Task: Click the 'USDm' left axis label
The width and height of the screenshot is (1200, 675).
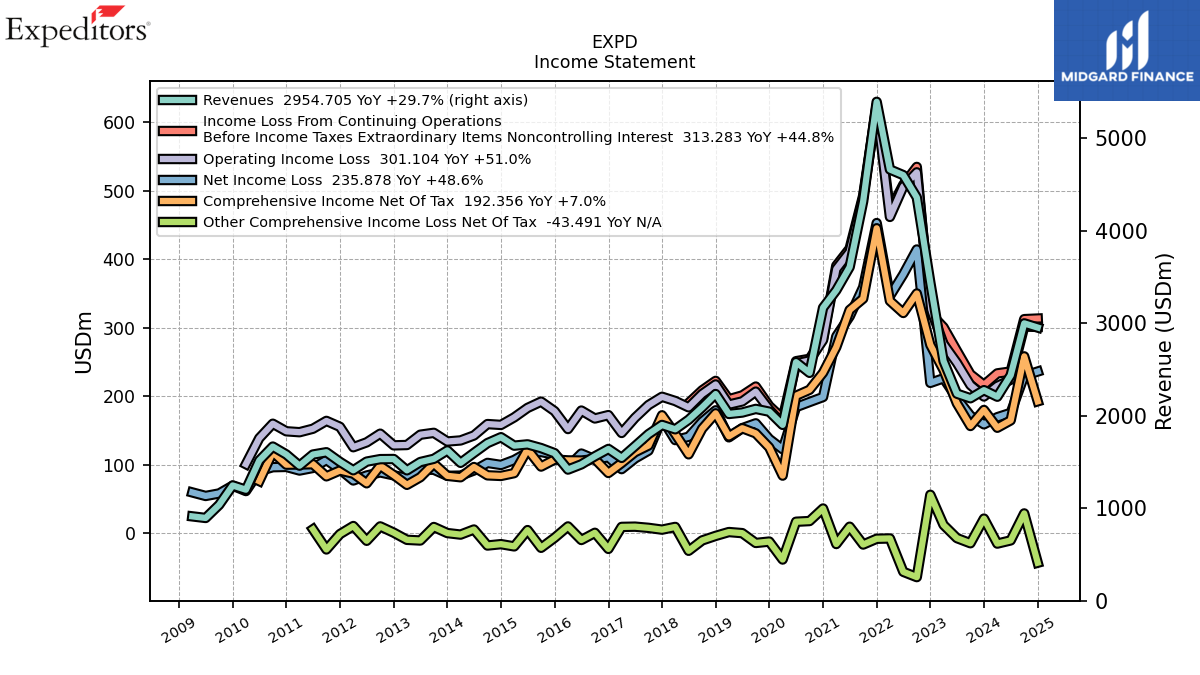Action: point(84,343)
